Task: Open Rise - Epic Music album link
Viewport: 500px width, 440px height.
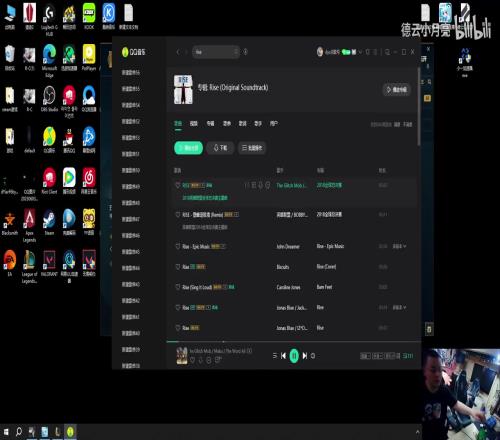Action: 330,246
